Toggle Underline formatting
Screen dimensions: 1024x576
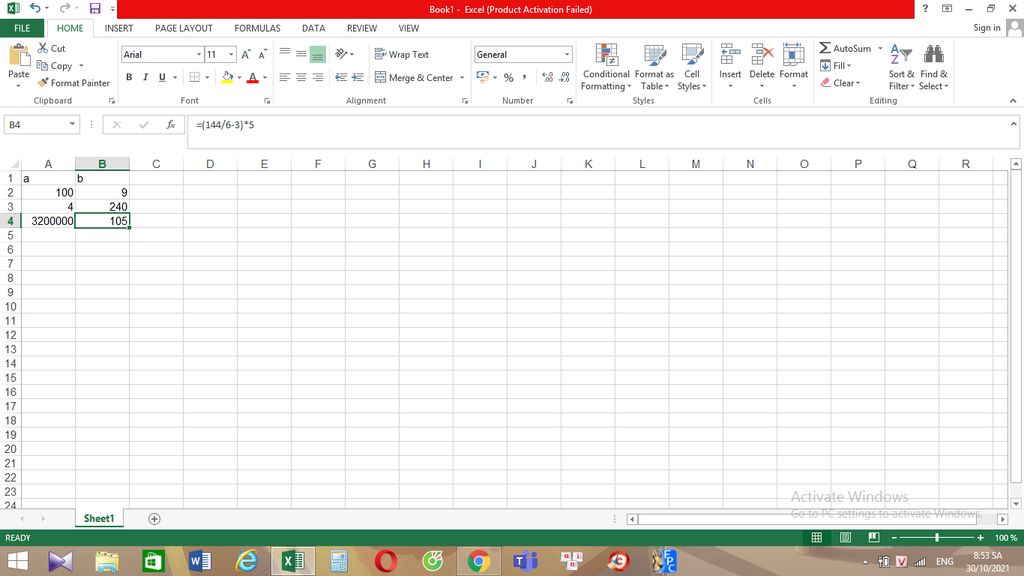tap(162, 77)
